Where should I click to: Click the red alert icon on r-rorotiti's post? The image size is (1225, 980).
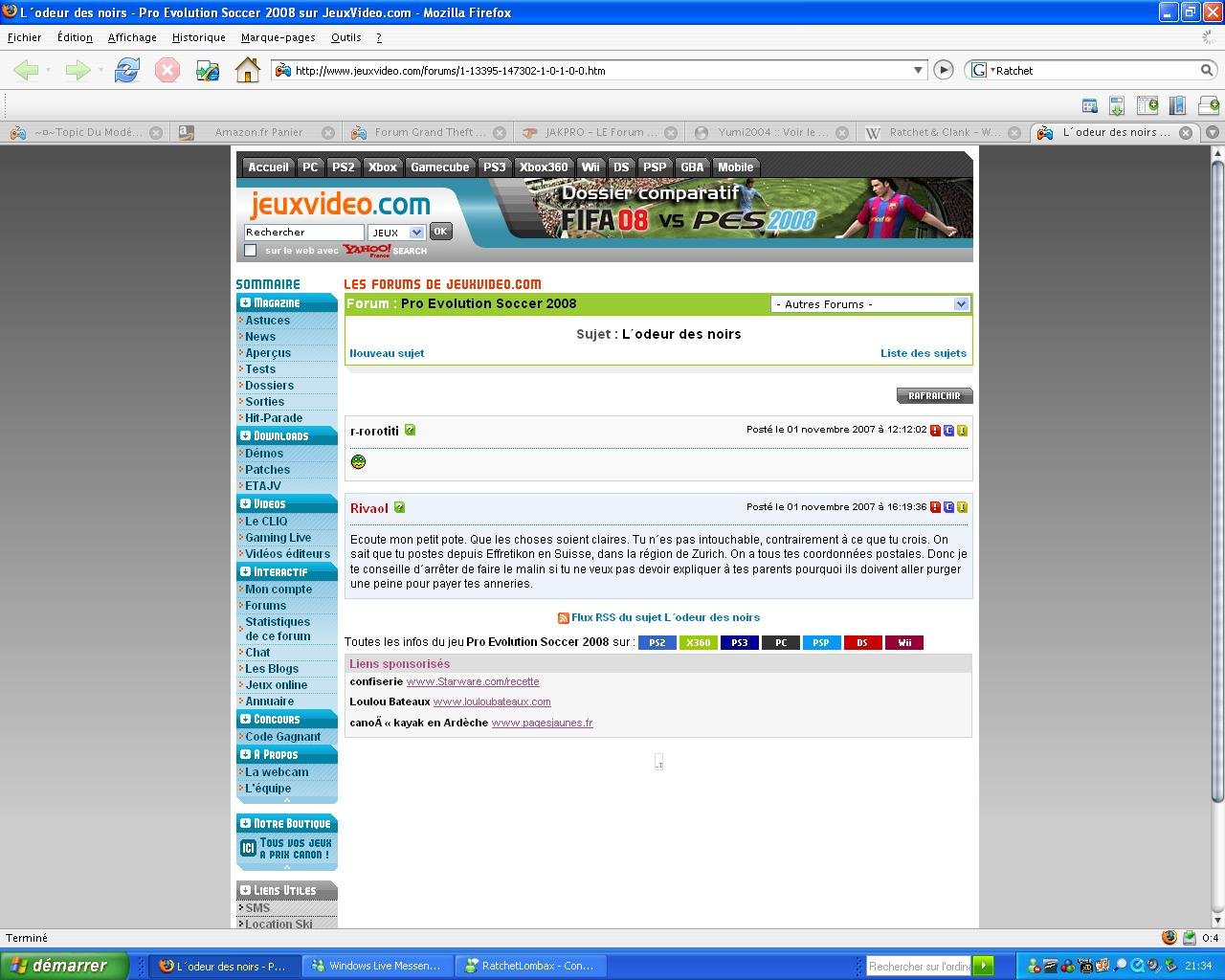tap(935, 431)
